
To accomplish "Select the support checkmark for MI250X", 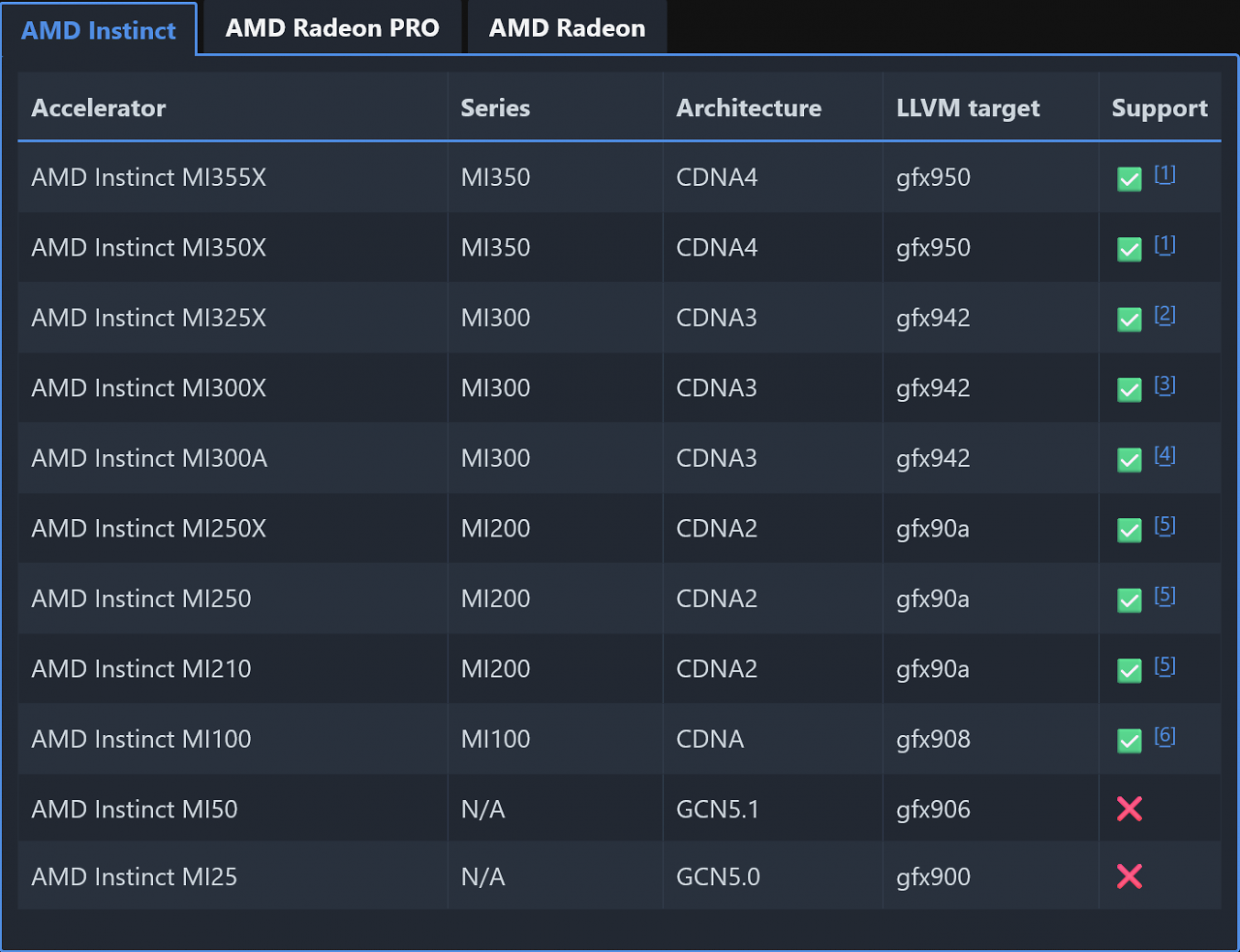I will click(1129, 530).
